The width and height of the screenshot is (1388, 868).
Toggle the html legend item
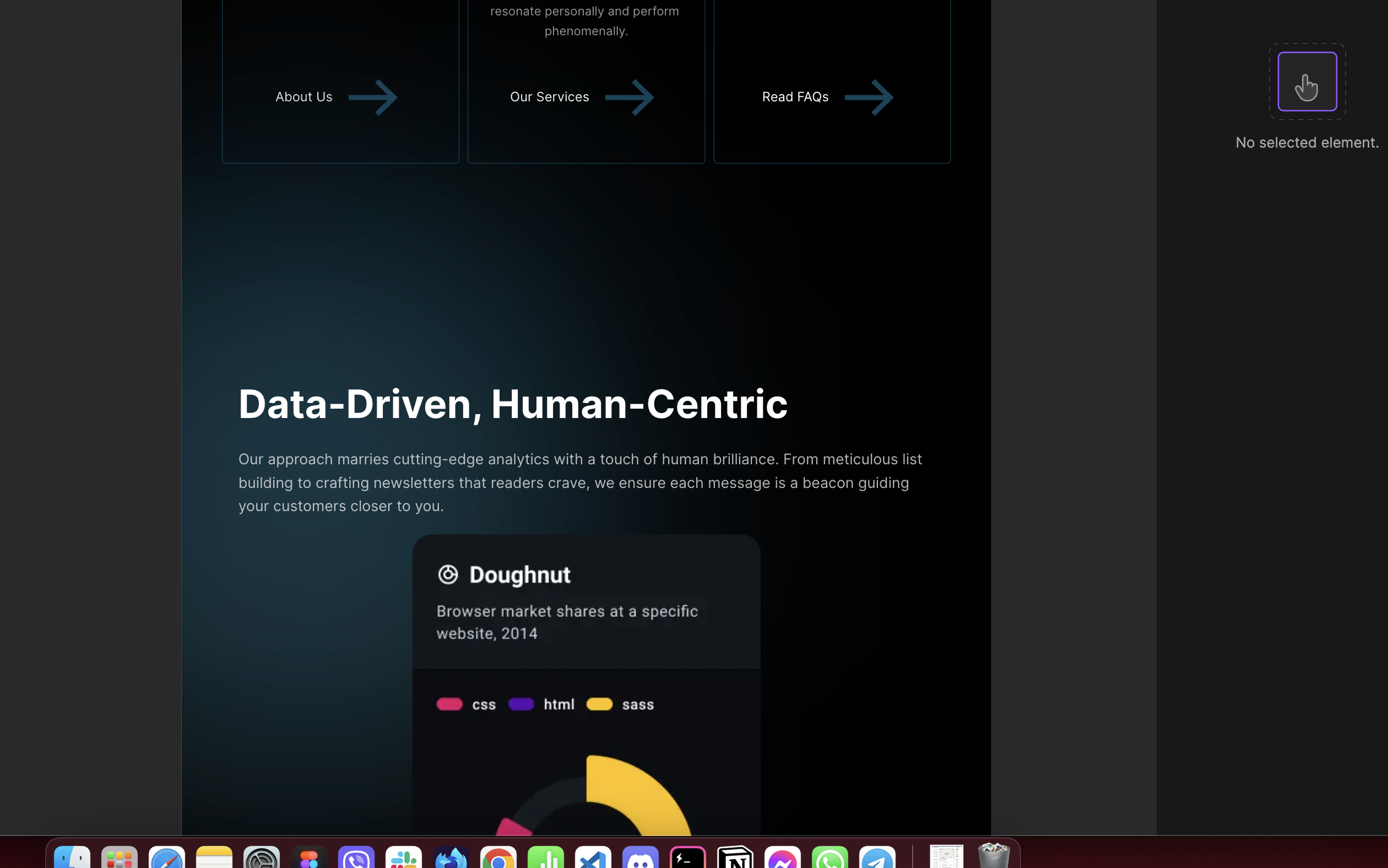[541, 704]
